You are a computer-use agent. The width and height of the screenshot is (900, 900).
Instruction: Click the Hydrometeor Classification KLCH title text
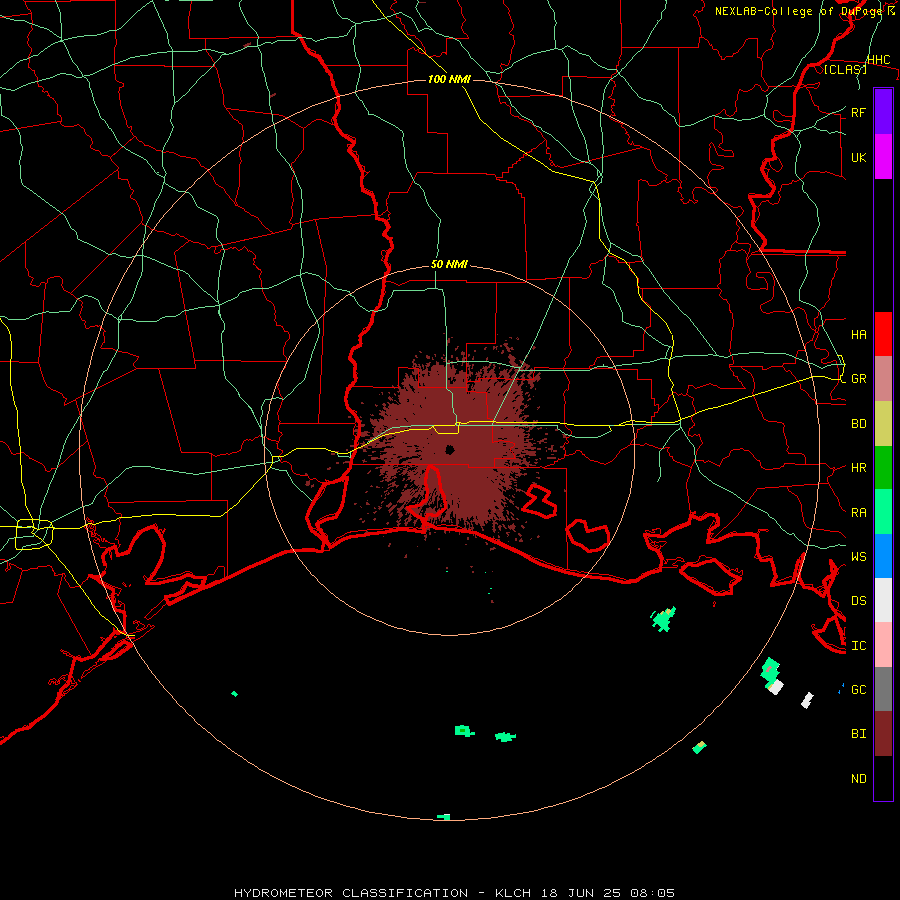pyautogui.click(x=454, y=893)
